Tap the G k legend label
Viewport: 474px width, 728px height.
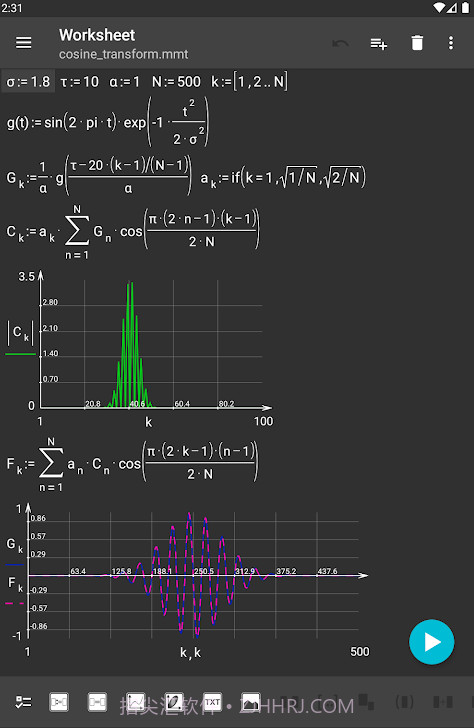[14, 545]
